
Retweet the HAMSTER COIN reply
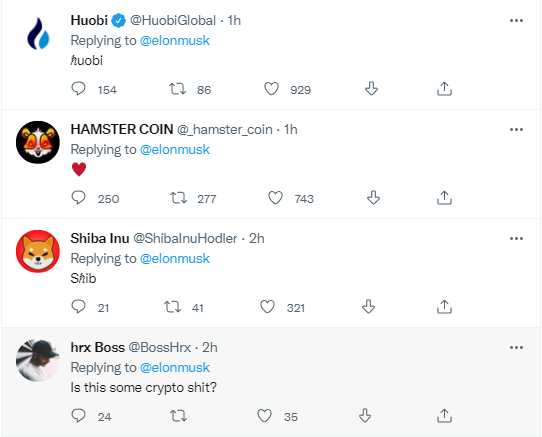178,198
